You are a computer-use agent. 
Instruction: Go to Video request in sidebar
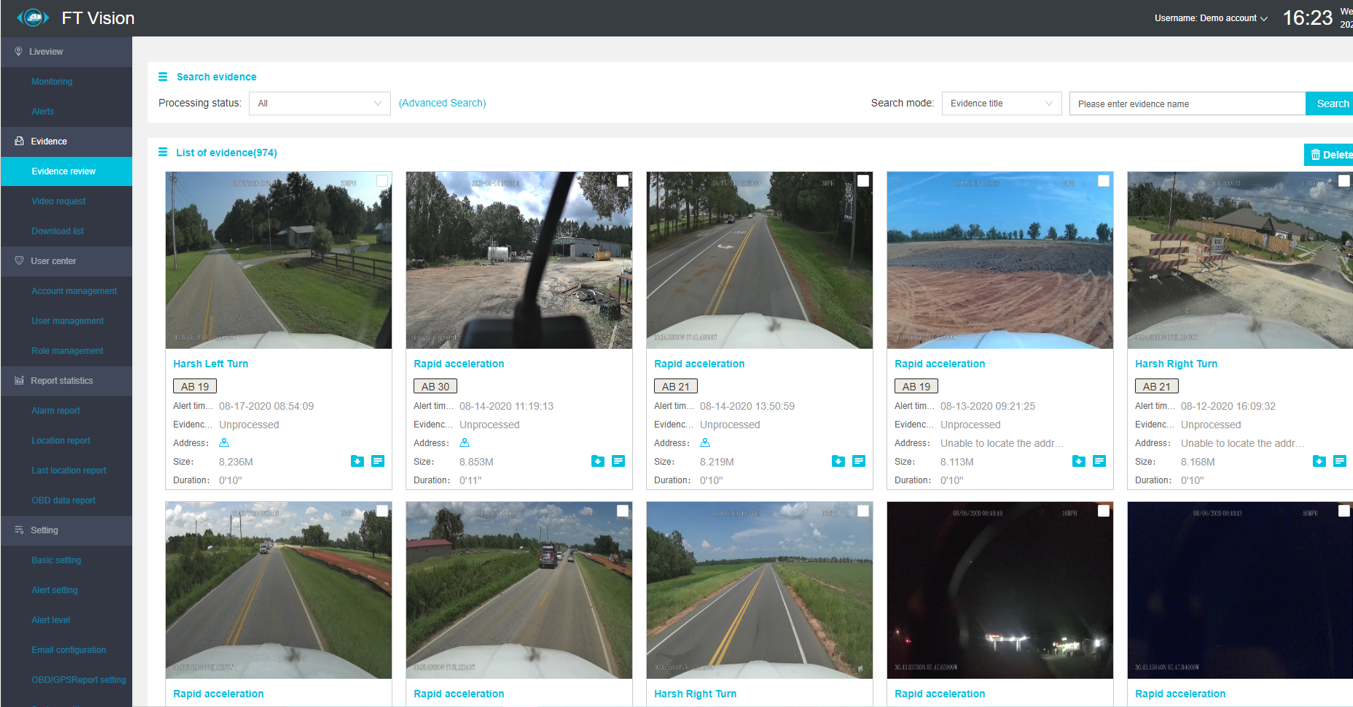click(x=58, y=201)
